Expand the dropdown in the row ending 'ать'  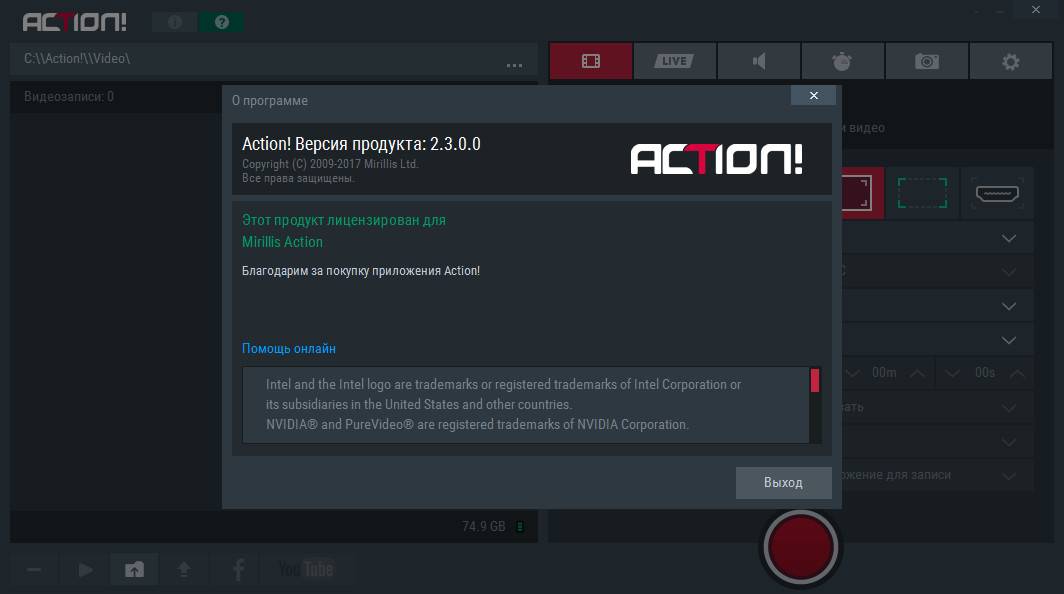(x=1009, y=408)
